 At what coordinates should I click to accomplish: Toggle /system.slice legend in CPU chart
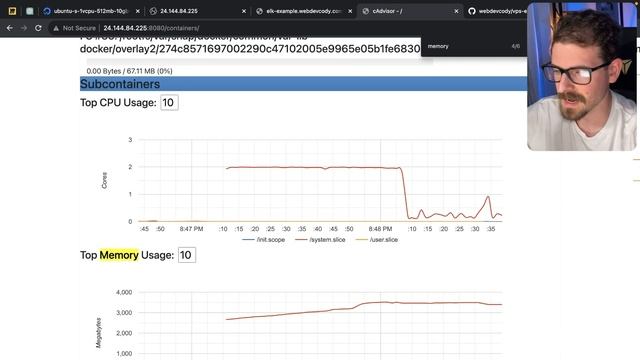point(320,240)
